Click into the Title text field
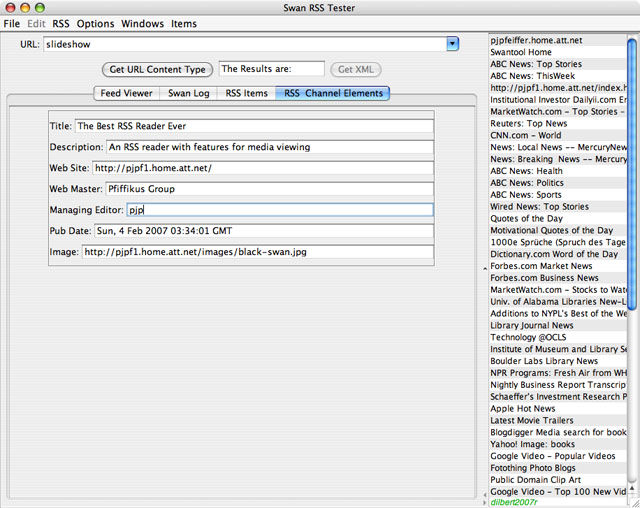 (254, 127)
